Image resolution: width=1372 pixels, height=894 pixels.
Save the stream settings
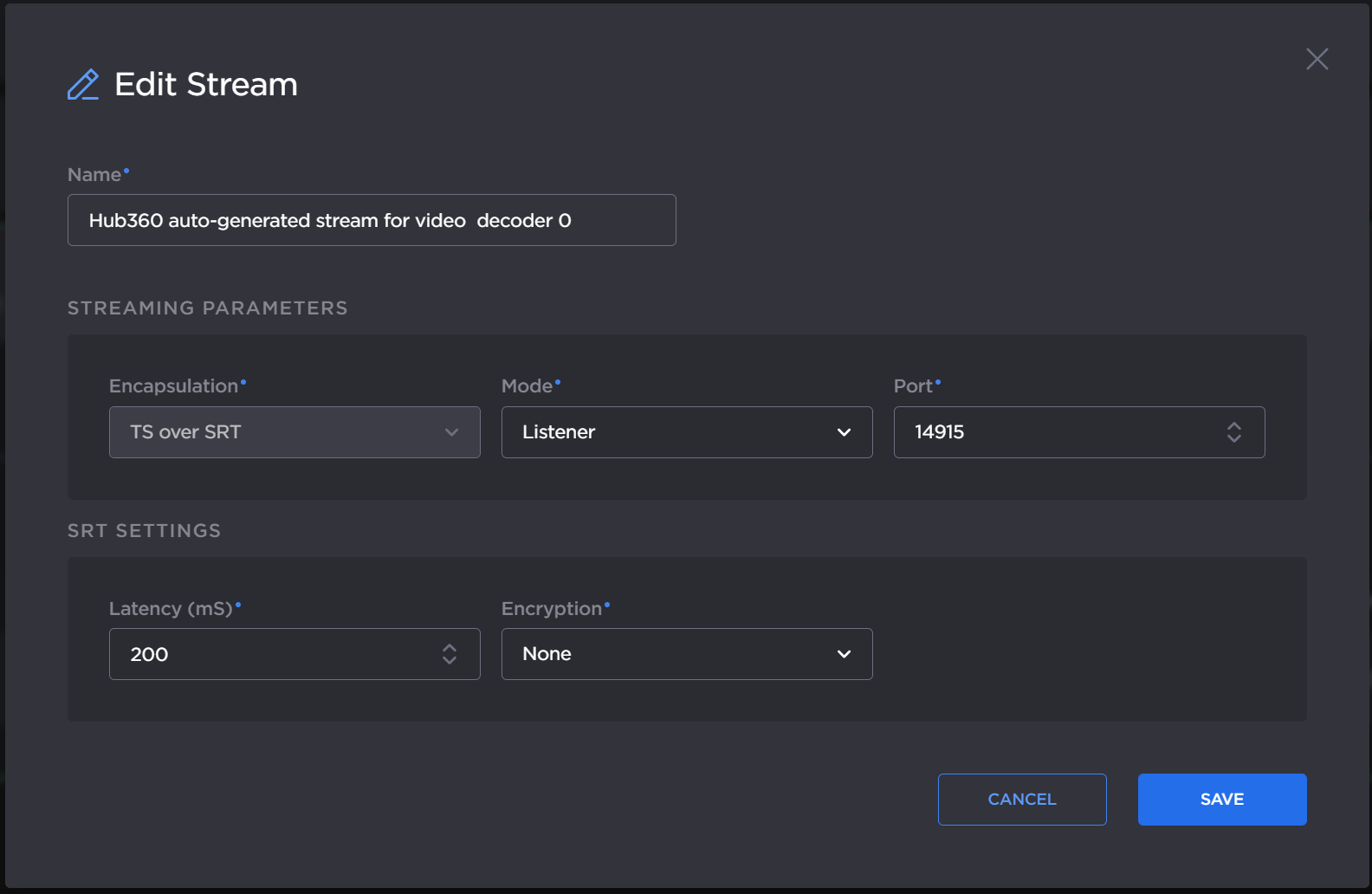tap(1221, 799)
